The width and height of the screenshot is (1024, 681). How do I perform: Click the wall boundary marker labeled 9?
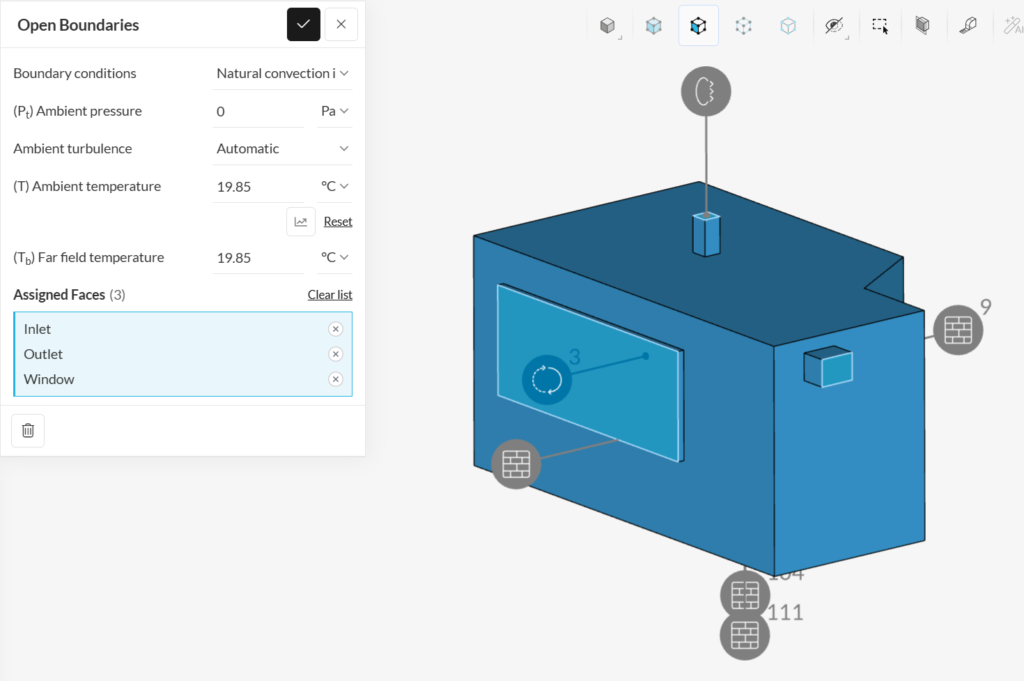point(958,330)
